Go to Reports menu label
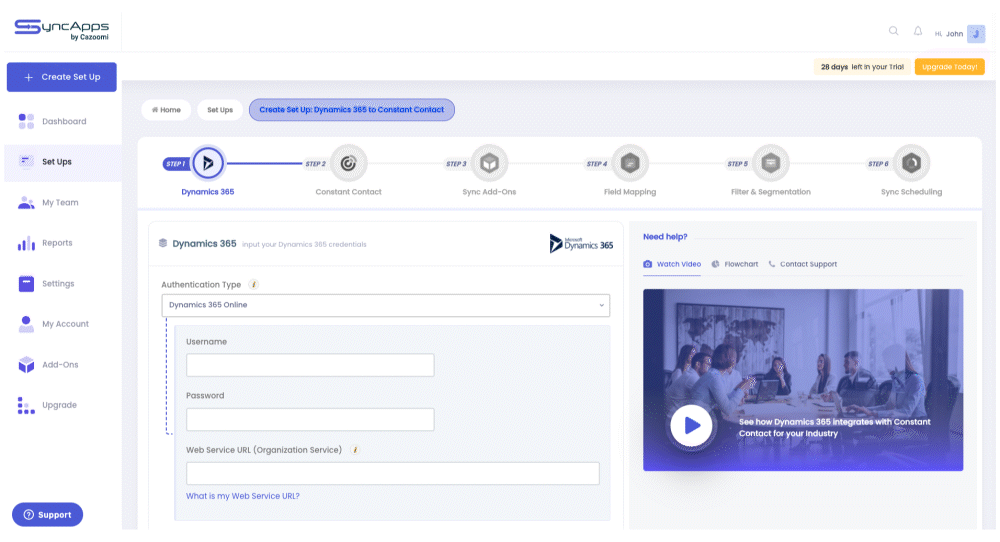 (57, 243)
